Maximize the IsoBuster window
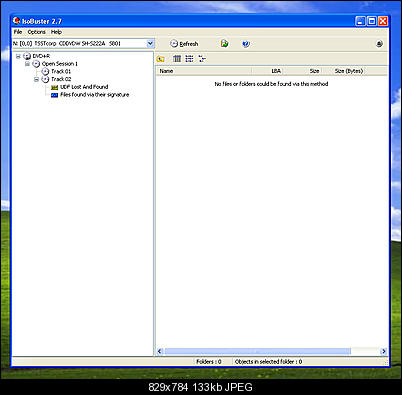This screenshot has height=395, width=402. click(371, 21)
